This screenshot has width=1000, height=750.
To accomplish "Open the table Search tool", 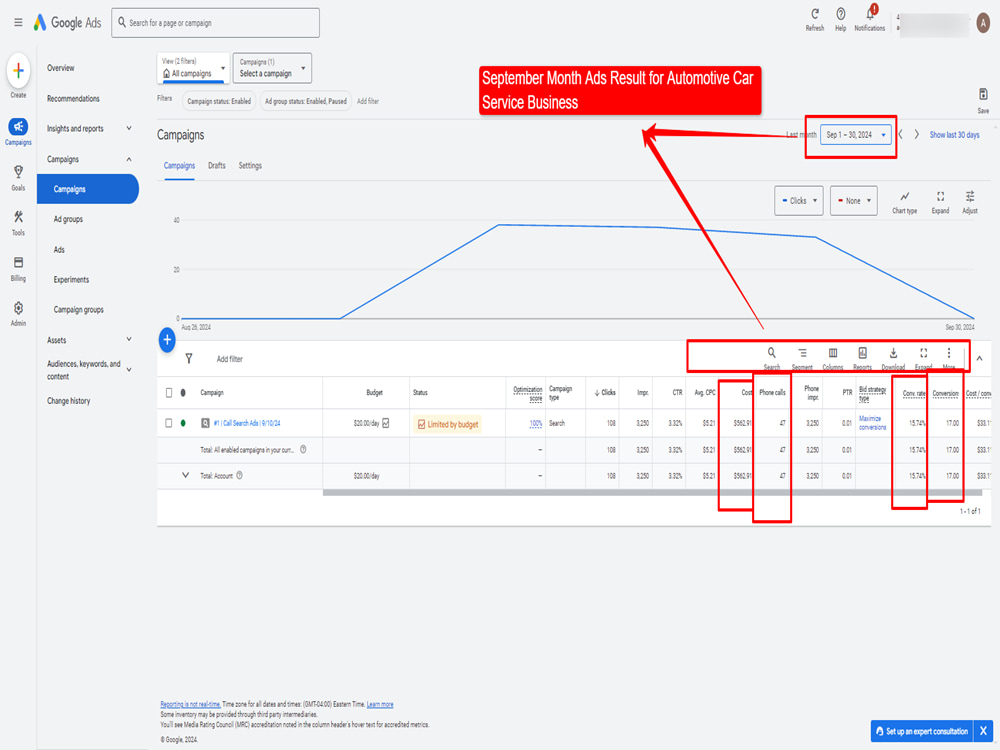I will 772,358.
